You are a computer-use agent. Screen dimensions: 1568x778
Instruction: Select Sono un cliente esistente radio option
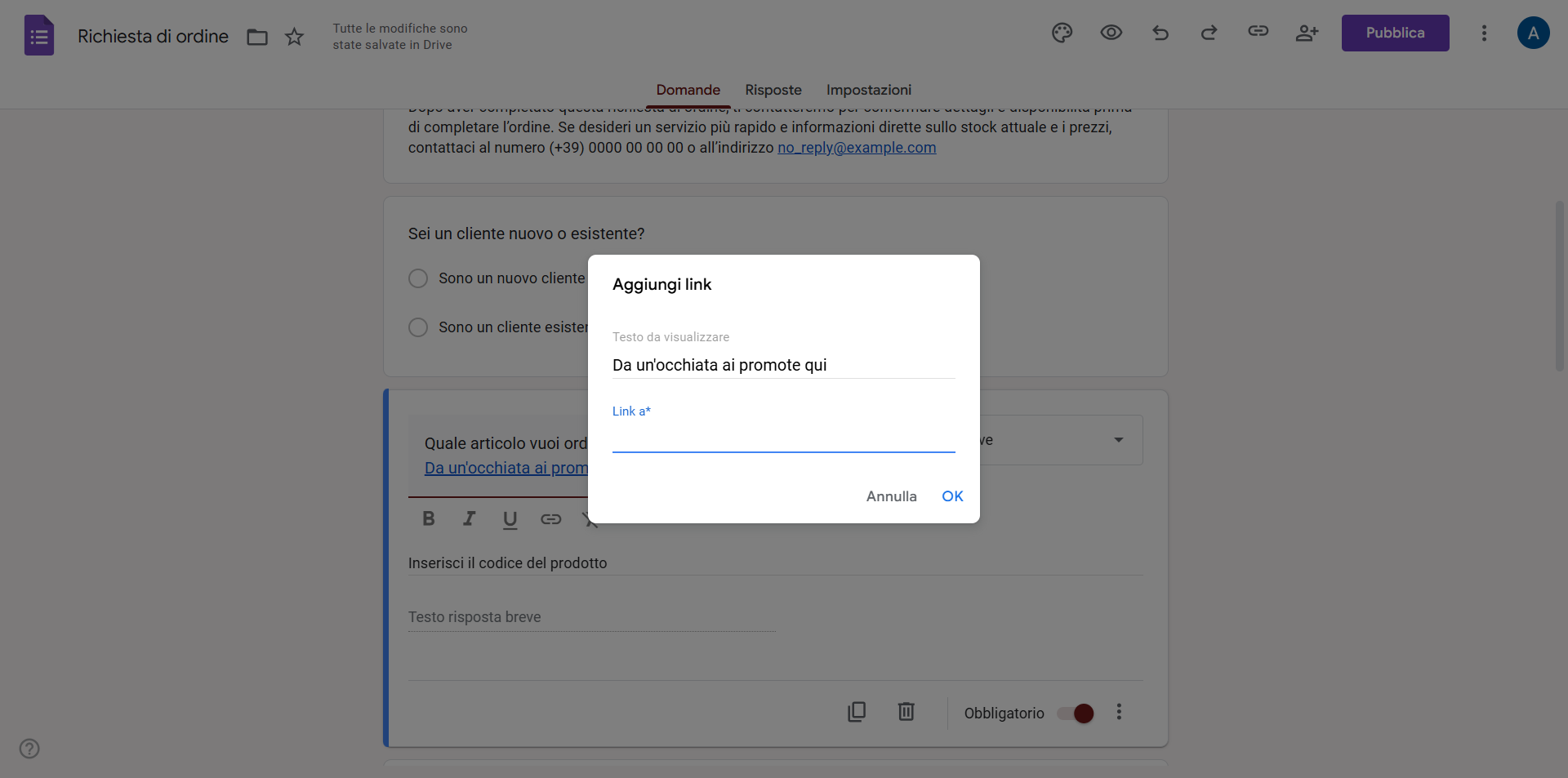tap(417, 327)
